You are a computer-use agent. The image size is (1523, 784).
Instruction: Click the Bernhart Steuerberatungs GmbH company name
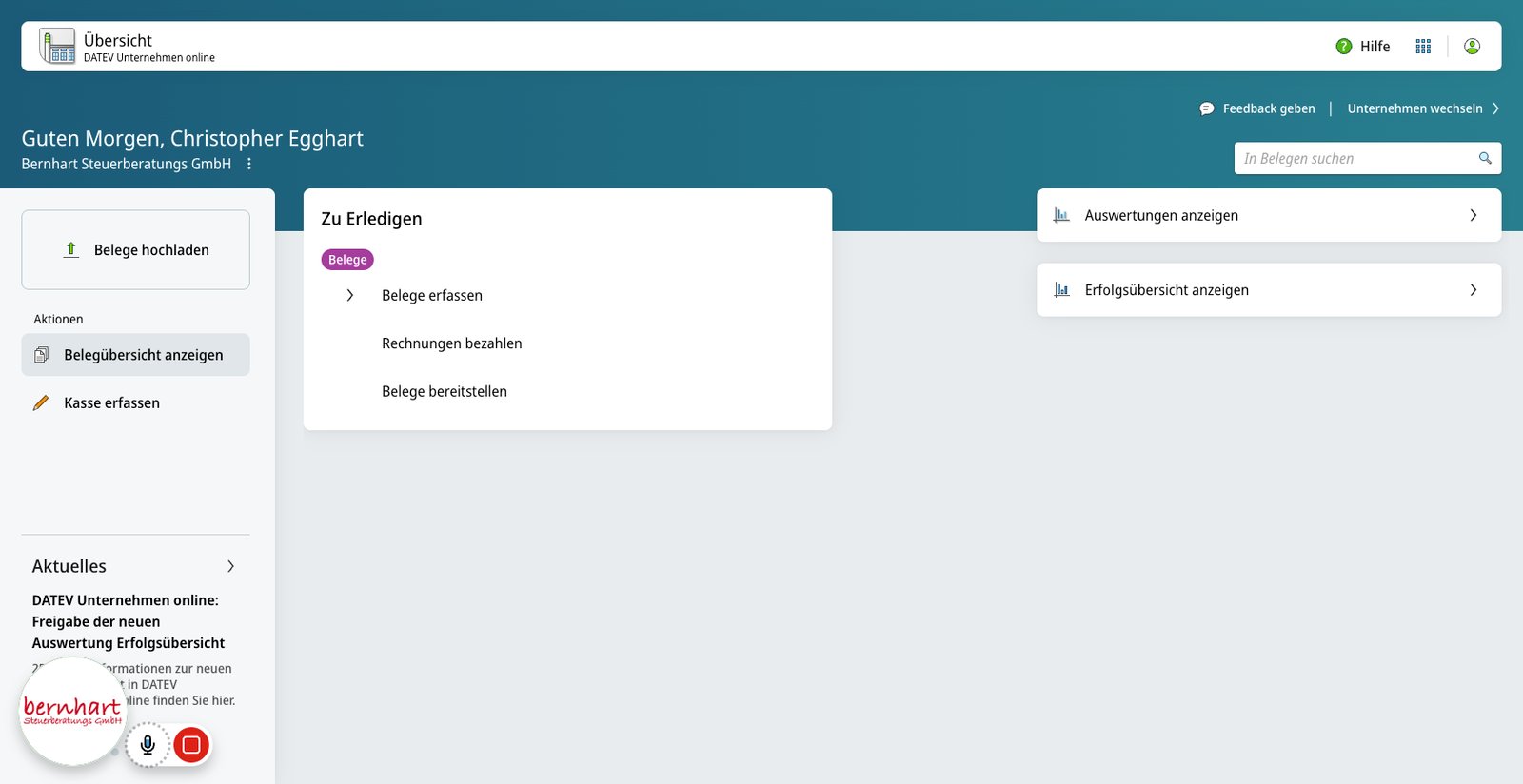(x=127, y=164)
